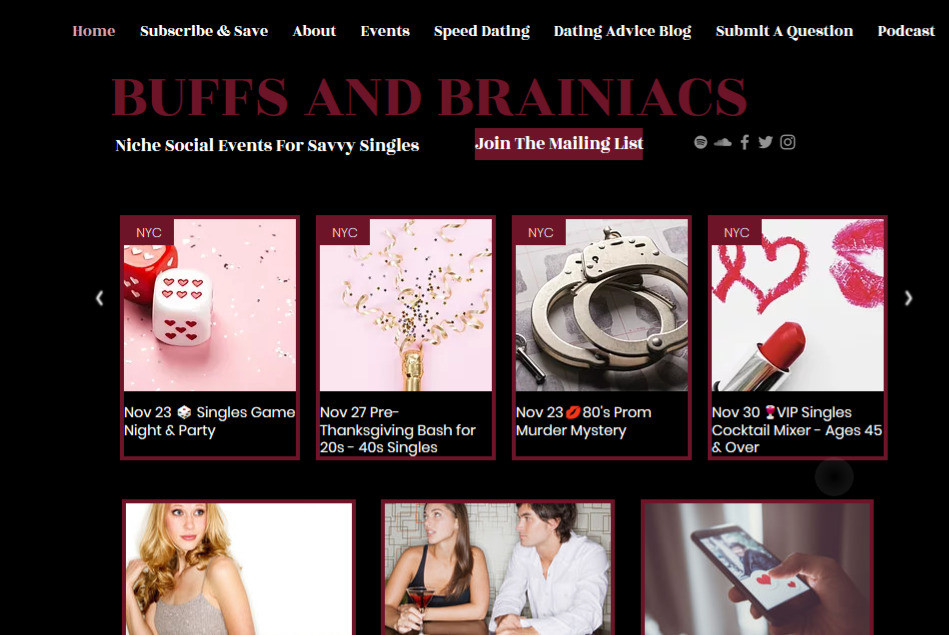949x635 pixels.
Task: Visit the Facebook page icon
Action: tap(744, 142)
